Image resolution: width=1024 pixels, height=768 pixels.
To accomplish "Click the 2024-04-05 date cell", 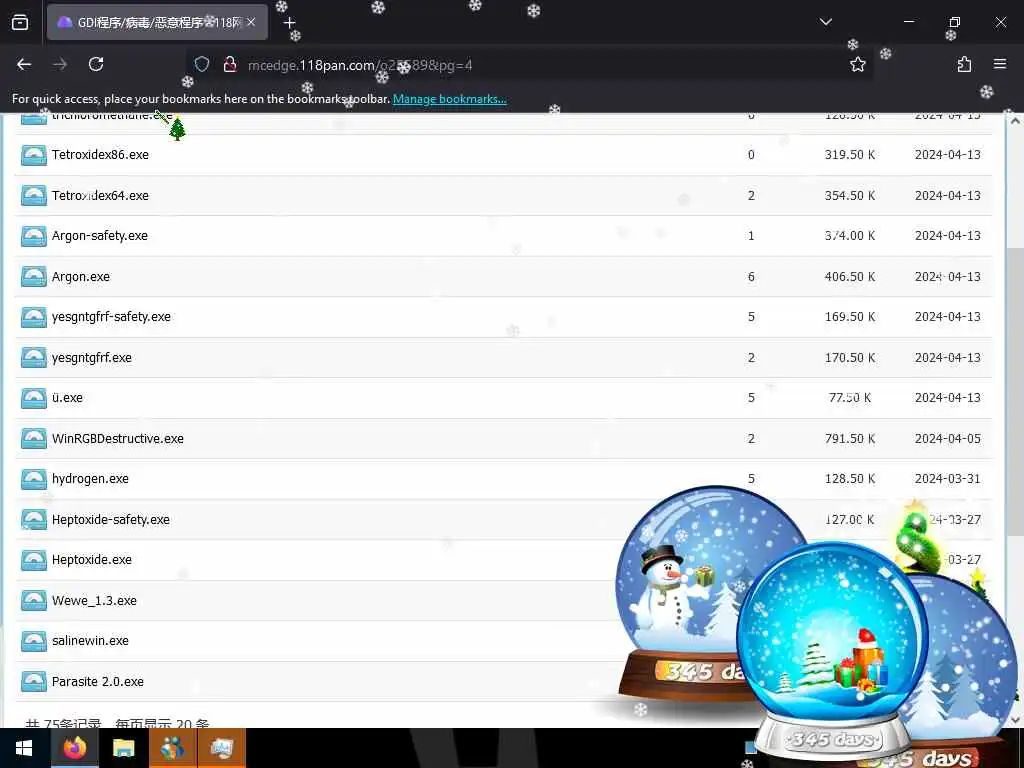I will 948,438.
